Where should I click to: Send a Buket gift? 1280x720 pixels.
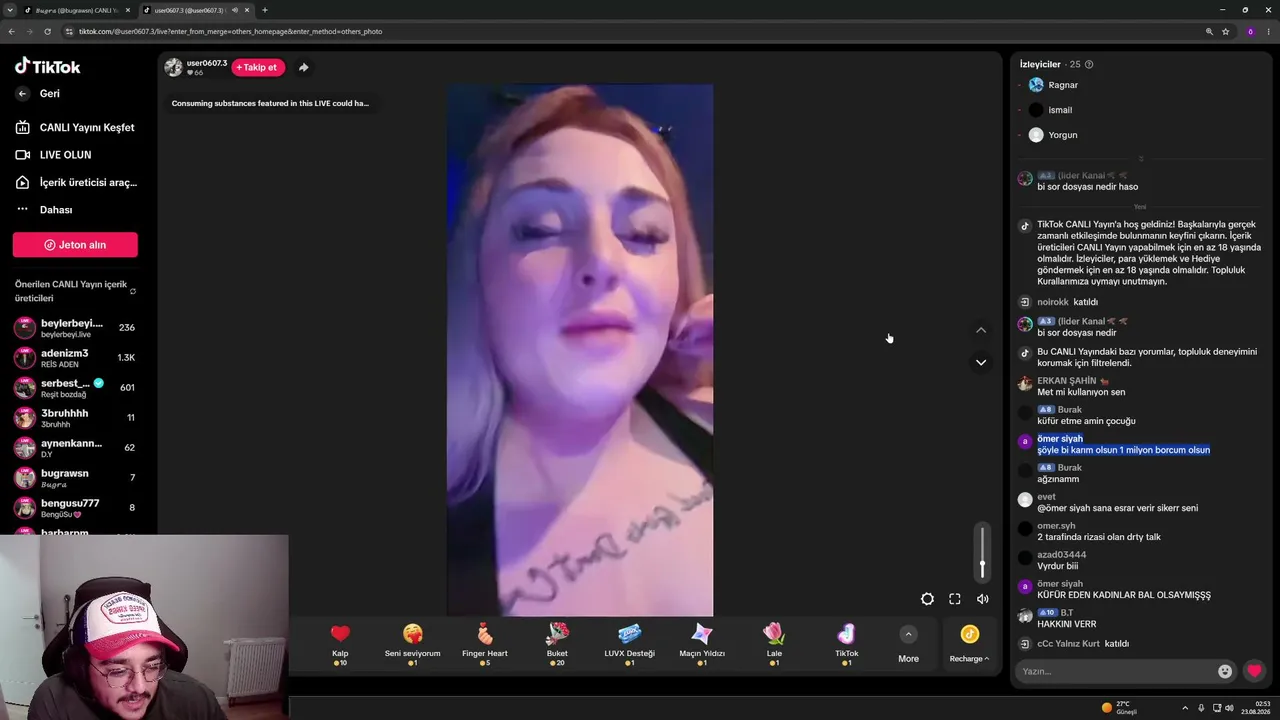point(557,643)
